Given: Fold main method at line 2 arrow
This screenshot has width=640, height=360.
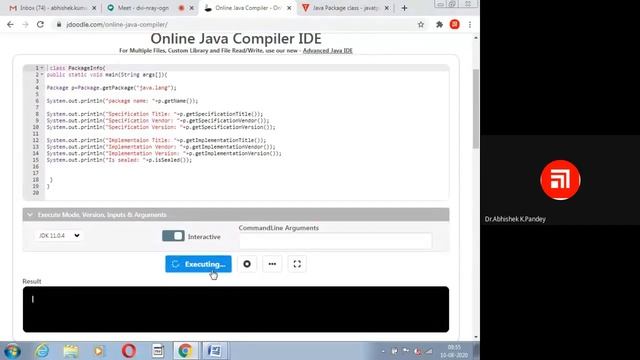Looking at the screenshot, I should (42, 75).
